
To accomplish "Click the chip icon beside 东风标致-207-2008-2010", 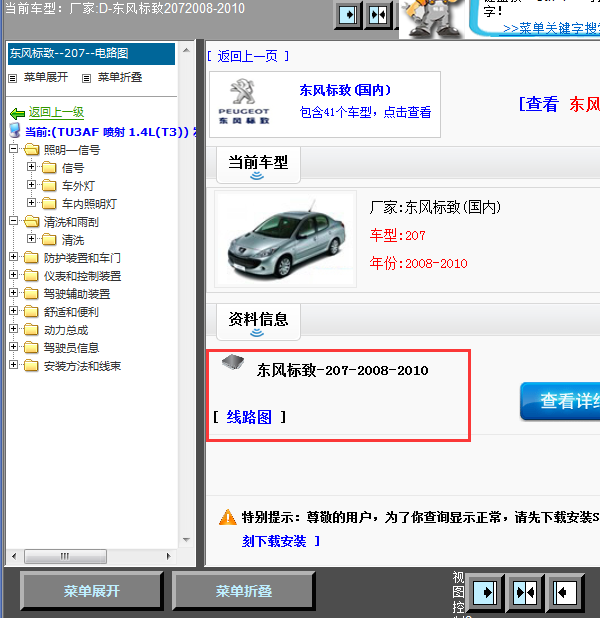I will (x=233, y=362).
